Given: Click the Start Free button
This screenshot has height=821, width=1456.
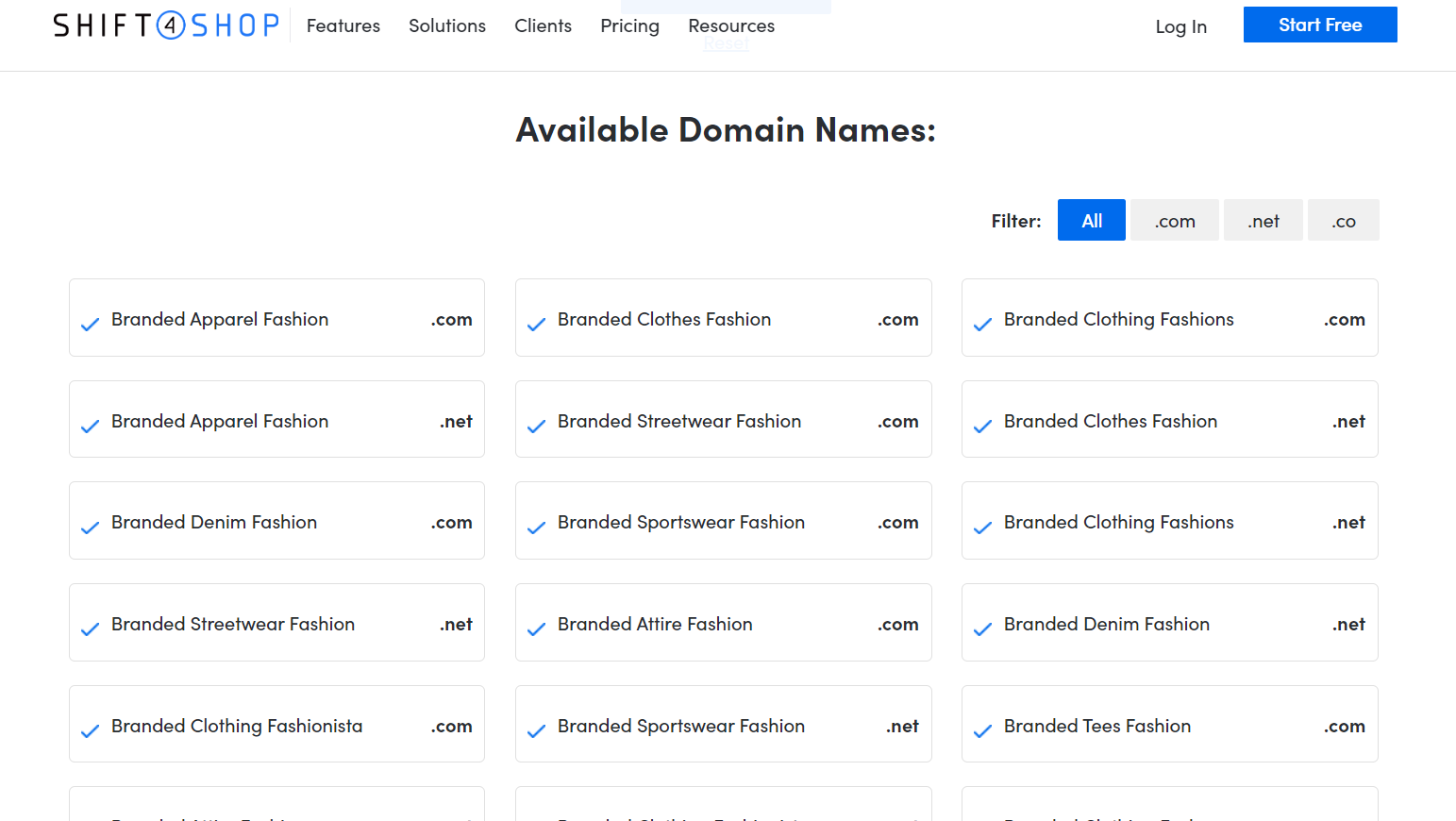Looking at the screenshot, I should (x=1320, y=25).
